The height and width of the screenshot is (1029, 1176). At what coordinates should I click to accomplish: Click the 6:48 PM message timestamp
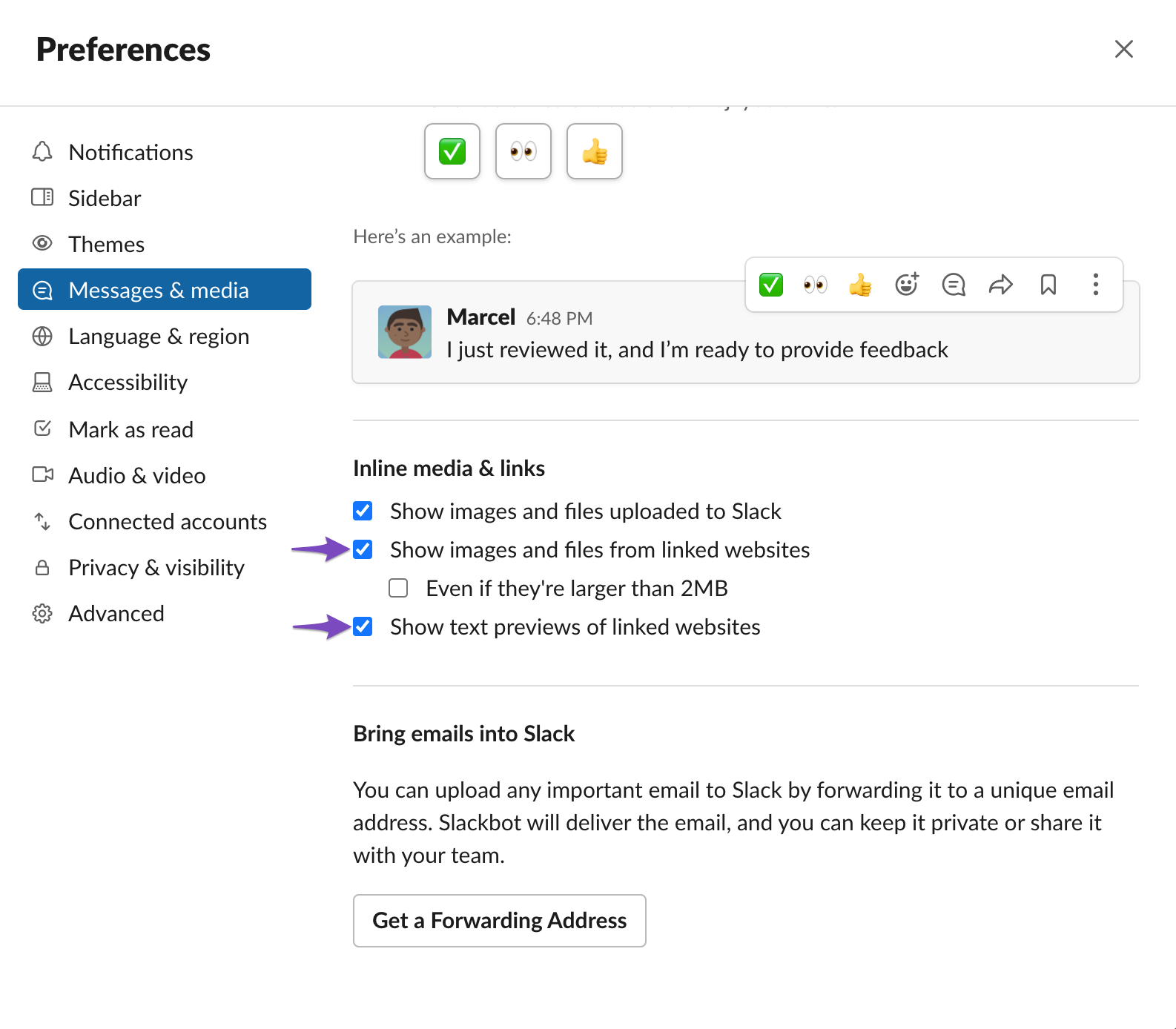[x=560, y=319]
